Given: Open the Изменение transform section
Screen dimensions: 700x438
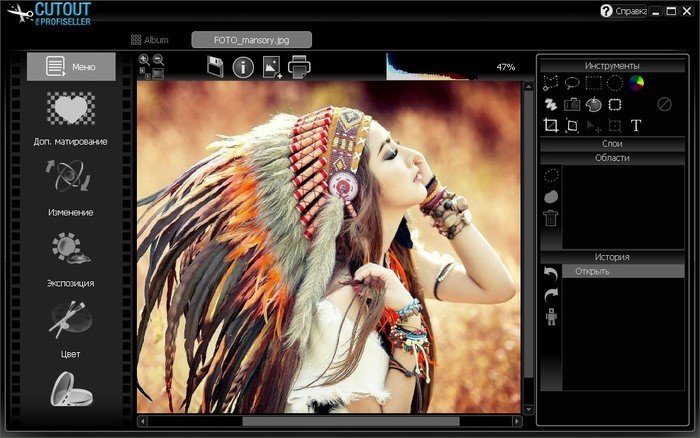Looking at the screenshot, I should click(68, 176).
